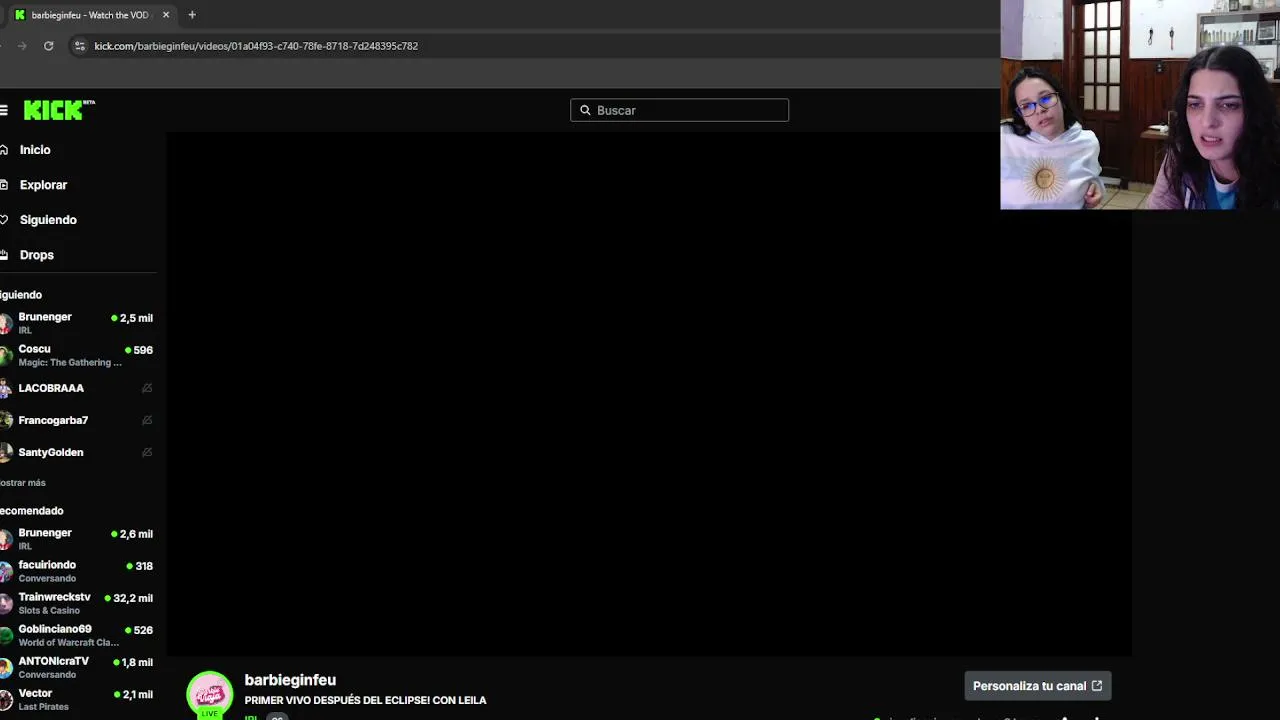Click the magnifier icon in the search bar
The image size is (1280, 720).
click(585, 110)
